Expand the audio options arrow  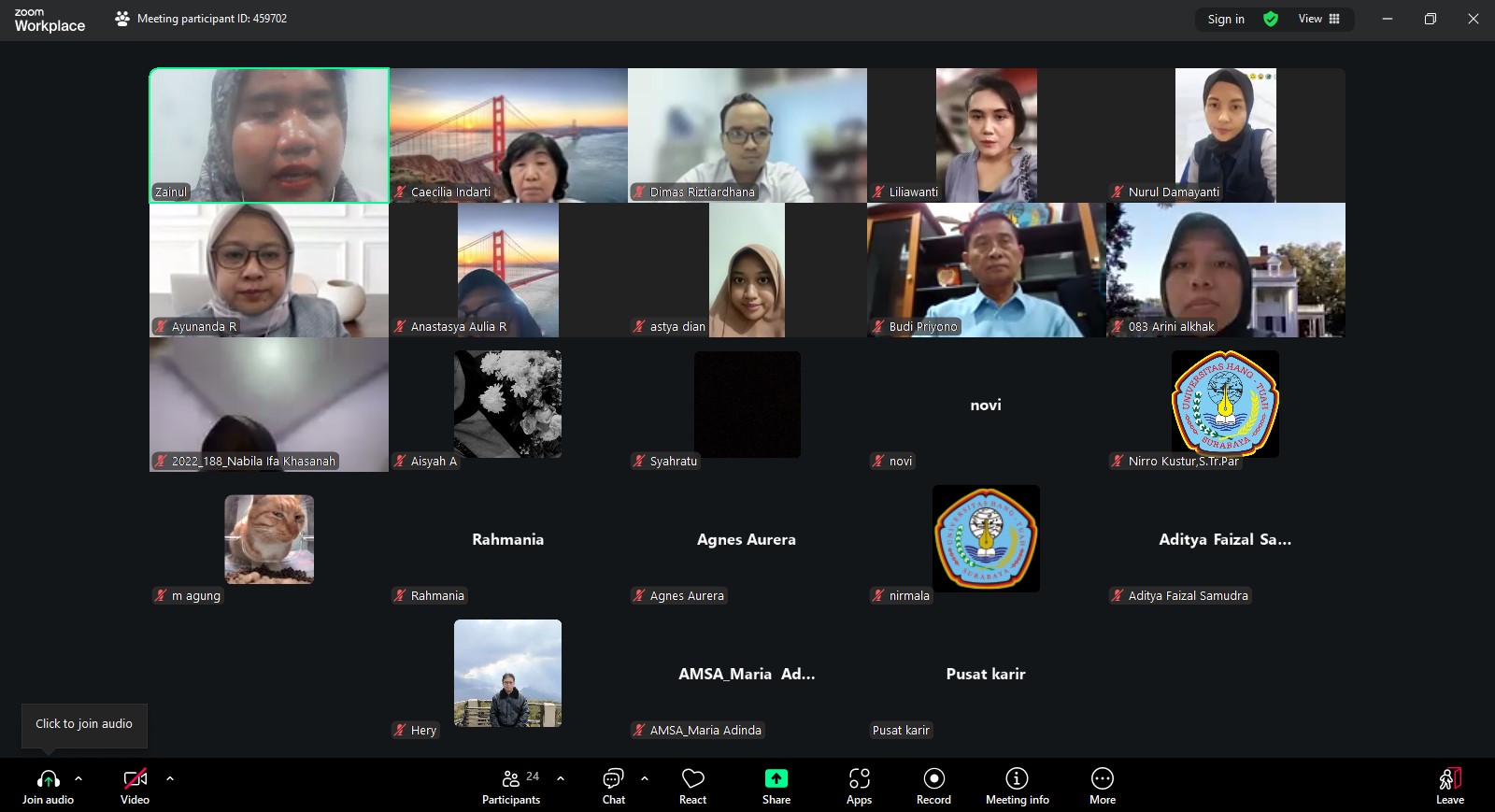point(78,777)
